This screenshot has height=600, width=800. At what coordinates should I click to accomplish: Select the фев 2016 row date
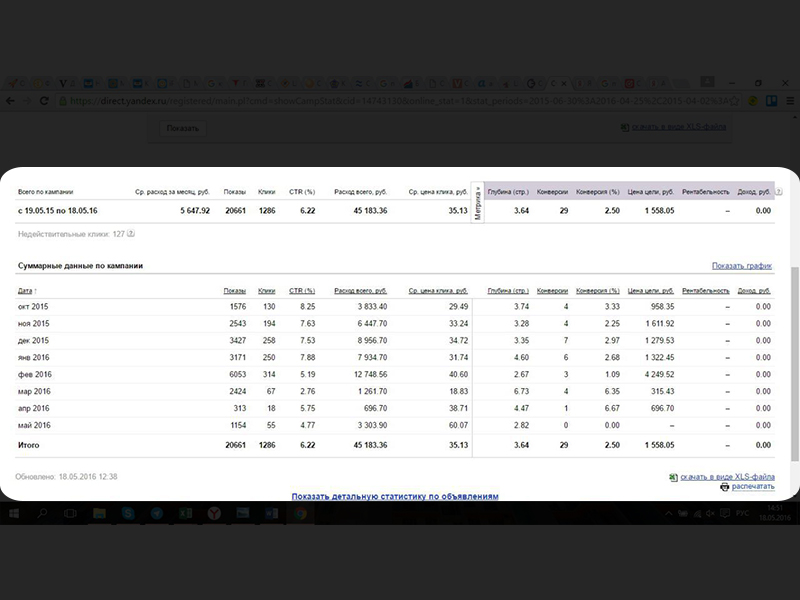point(35,374)
